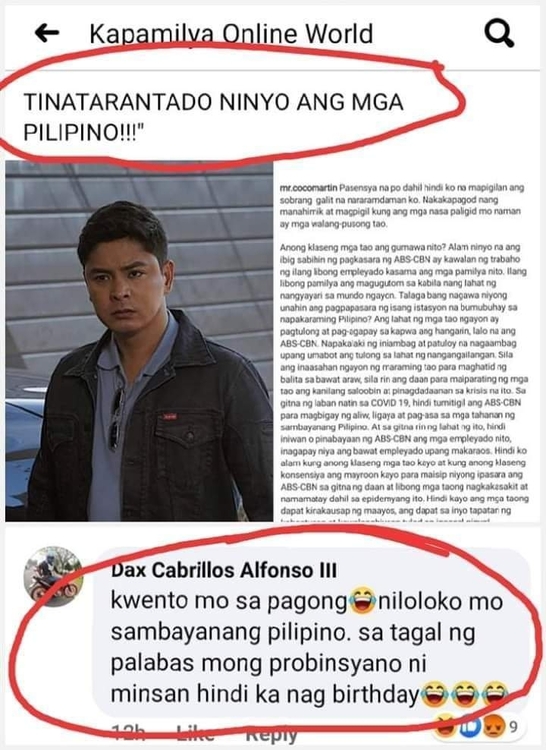Click the first laughing emoji after 'birthday'

[x=434, y=695]
